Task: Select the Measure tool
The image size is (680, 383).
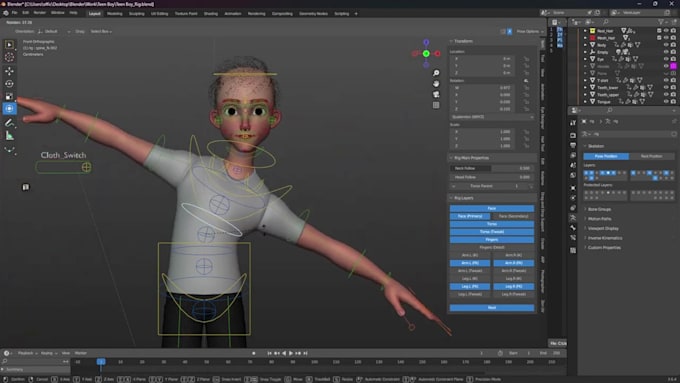Action: (9, 136)
